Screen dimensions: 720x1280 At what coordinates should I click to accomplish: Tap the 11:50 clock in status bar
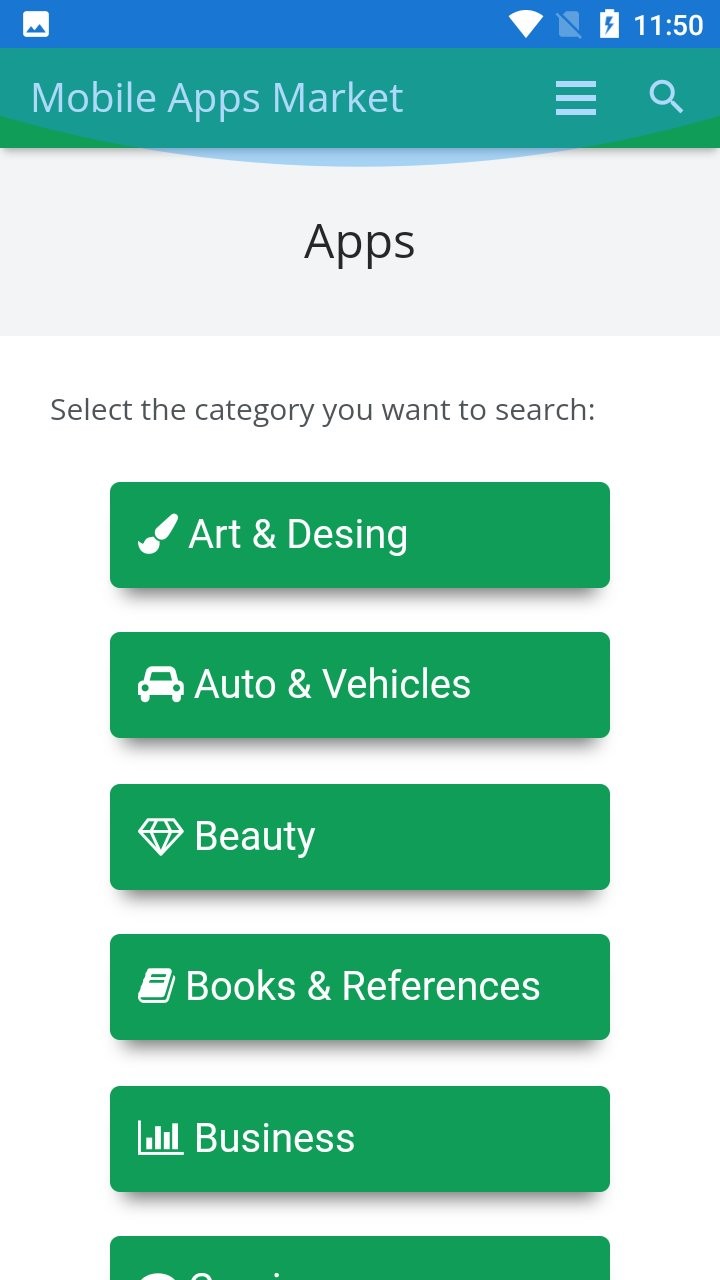coord(668,24)
